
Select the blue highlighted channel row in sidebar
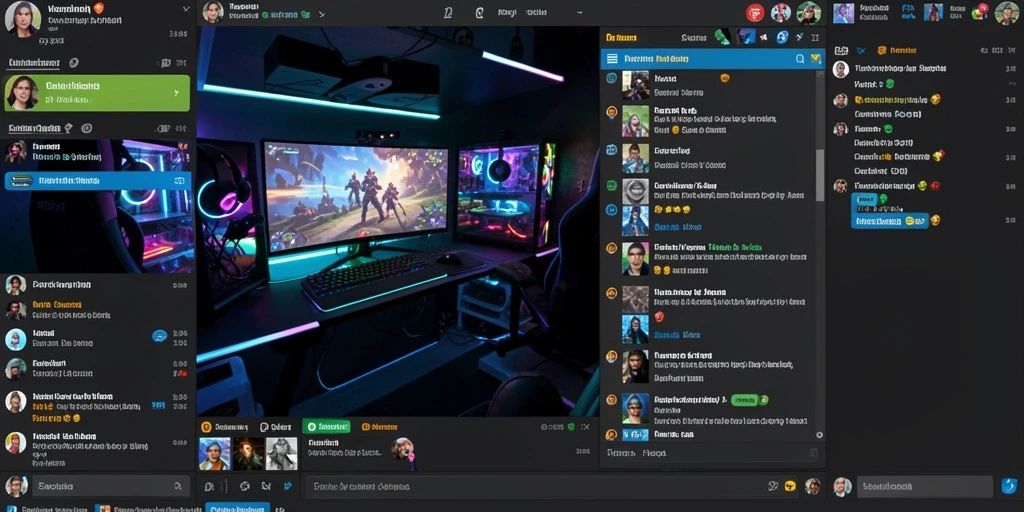(x=98, y=180)
